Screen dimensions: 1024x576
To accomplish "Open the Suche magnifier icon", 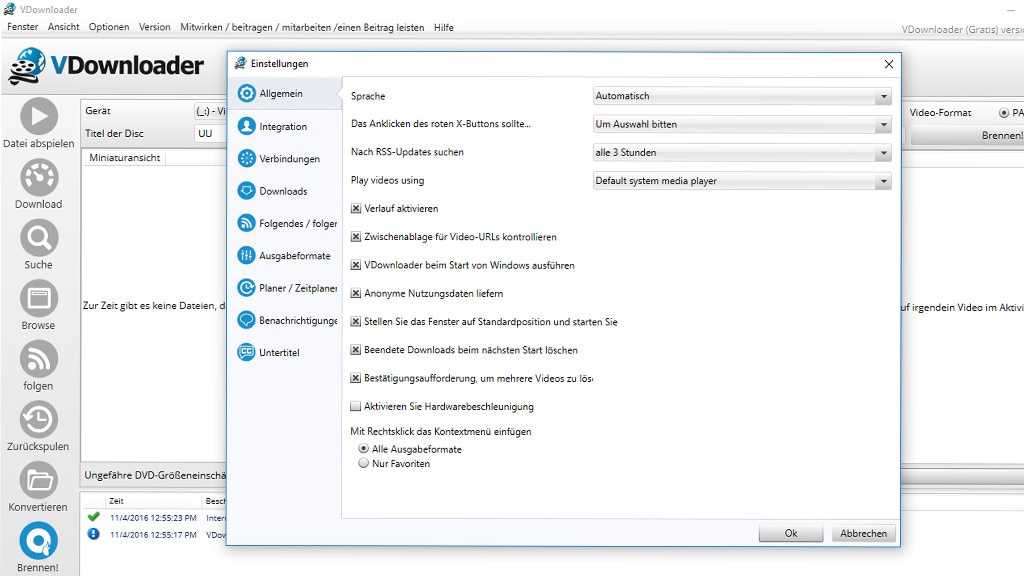I will 39,238.
